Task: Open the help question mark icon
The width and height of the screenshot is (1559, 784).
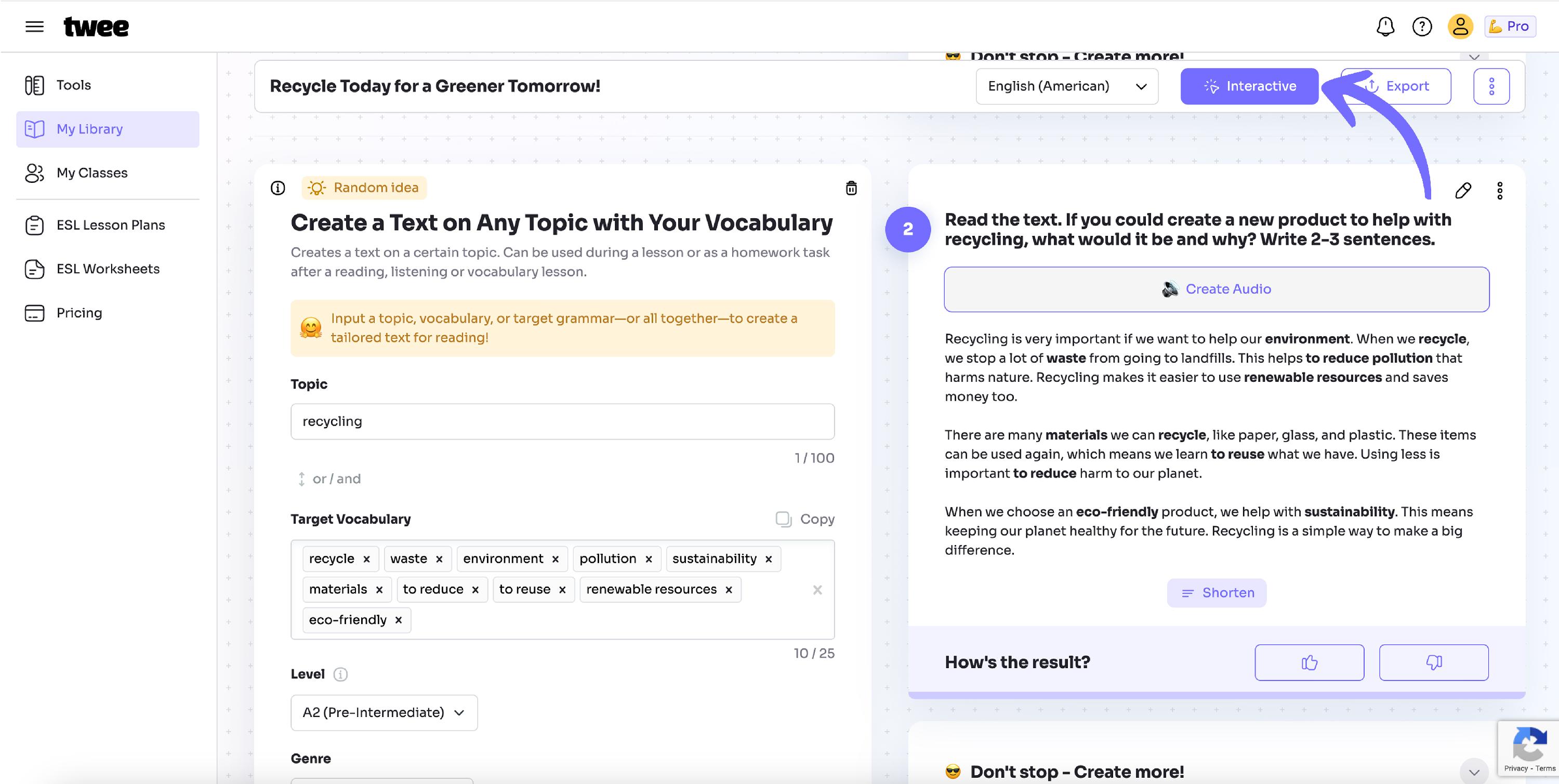Action: tap(1422, 26)
